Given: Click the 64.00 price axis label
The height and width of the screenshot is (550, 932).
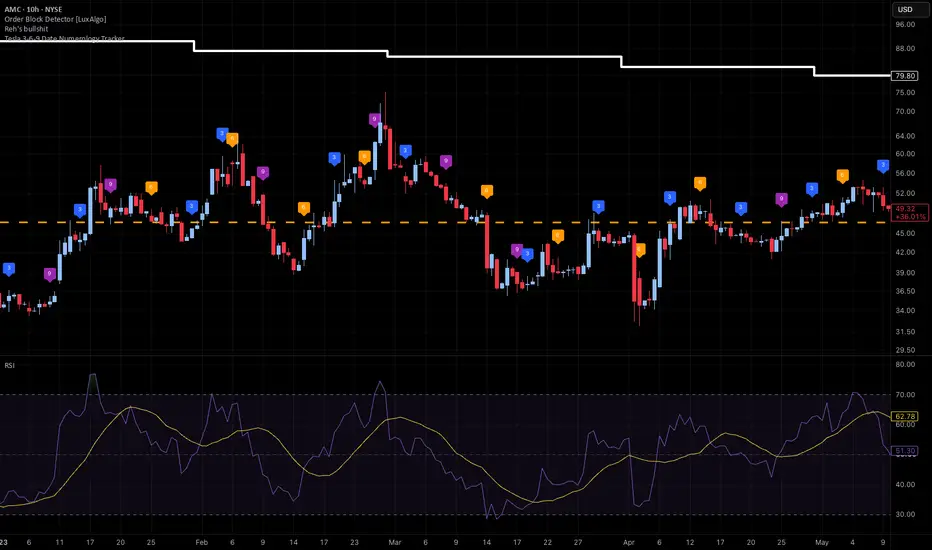Looking at the screenshot, I should (x=905, y=136).
